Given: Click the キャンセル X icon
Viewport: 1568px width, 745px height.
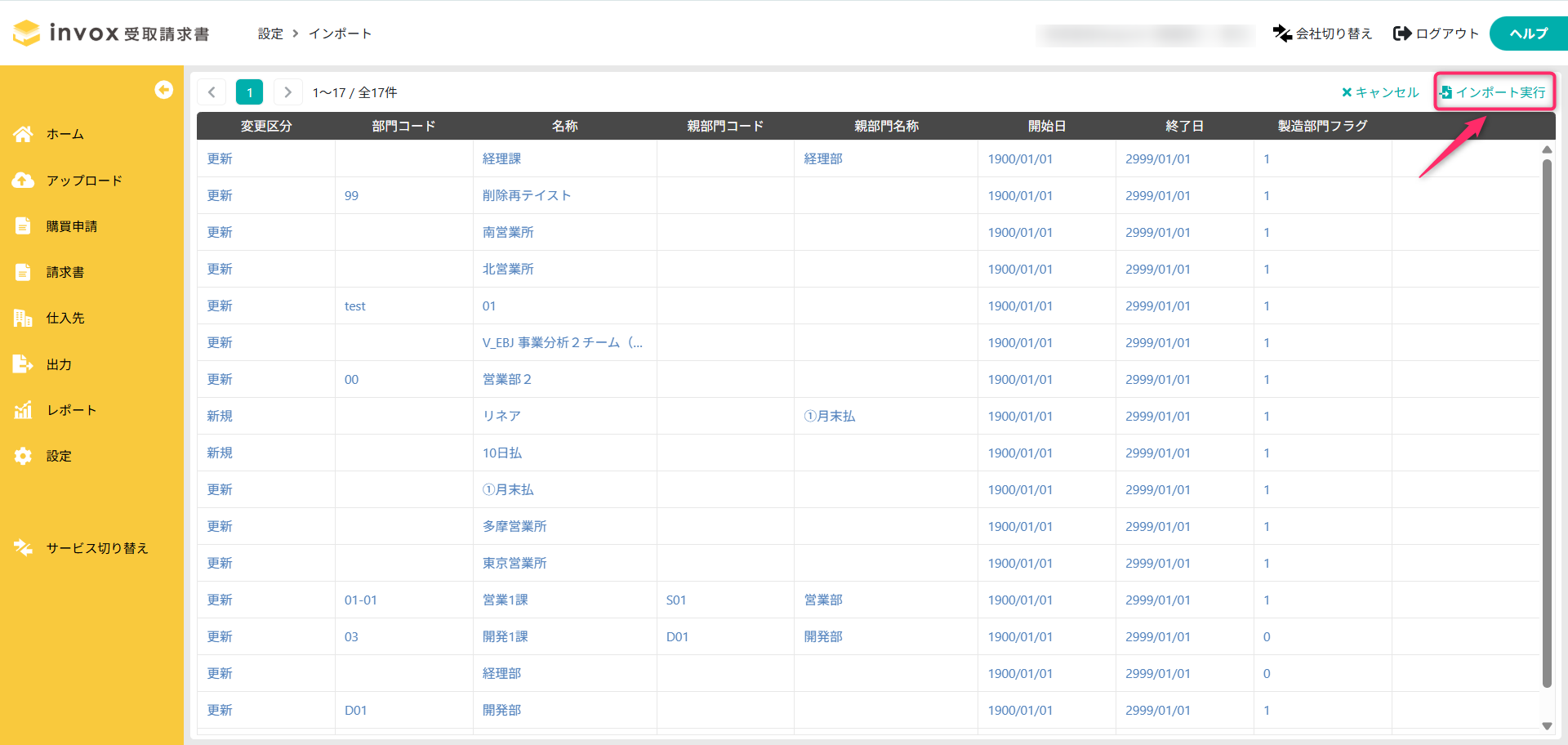Looking at the screenshot, I should (x=1347, y=92).
